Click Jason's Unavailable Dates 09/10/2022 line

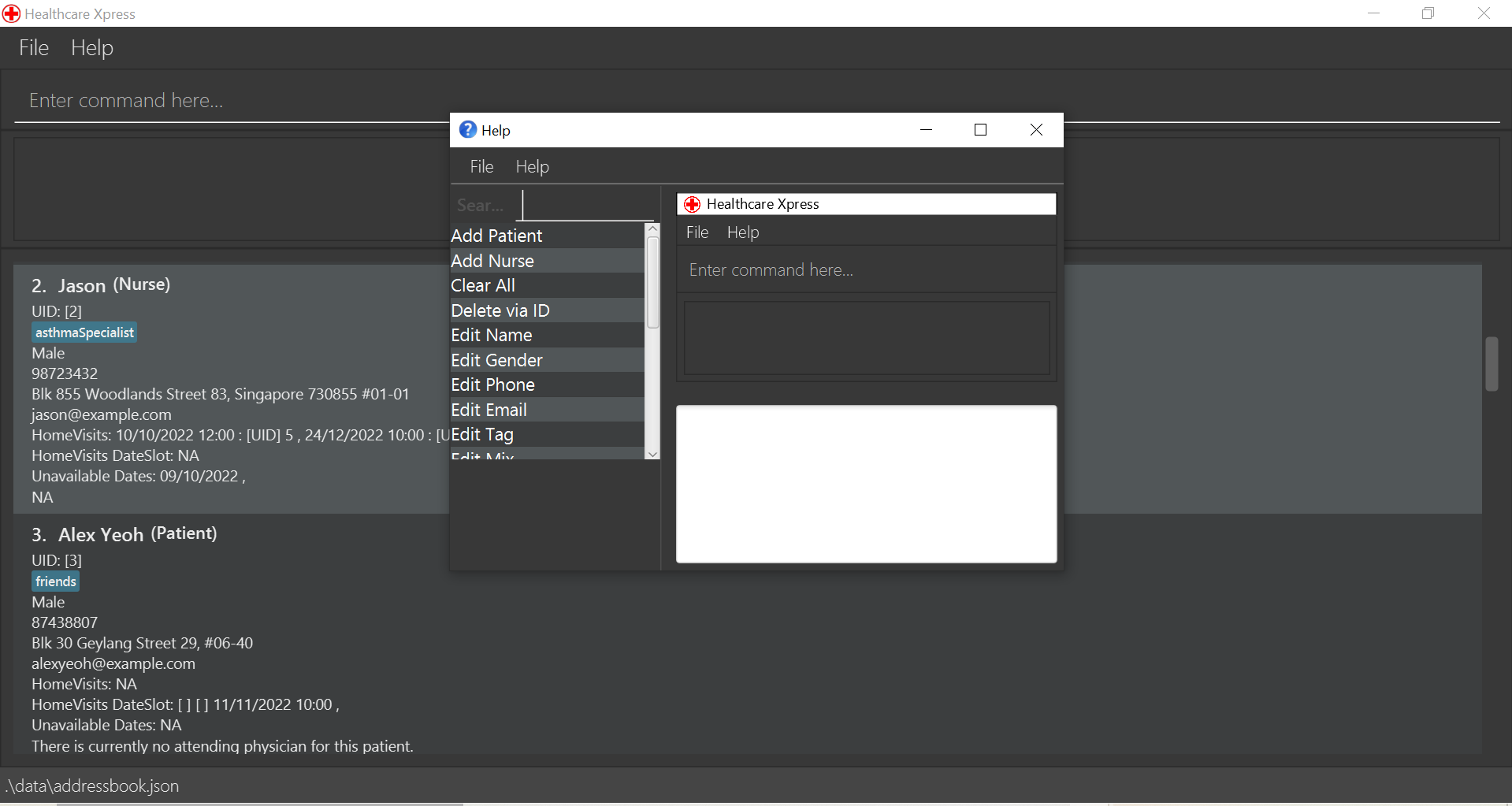pyautogui.click(x=139, y=476)
